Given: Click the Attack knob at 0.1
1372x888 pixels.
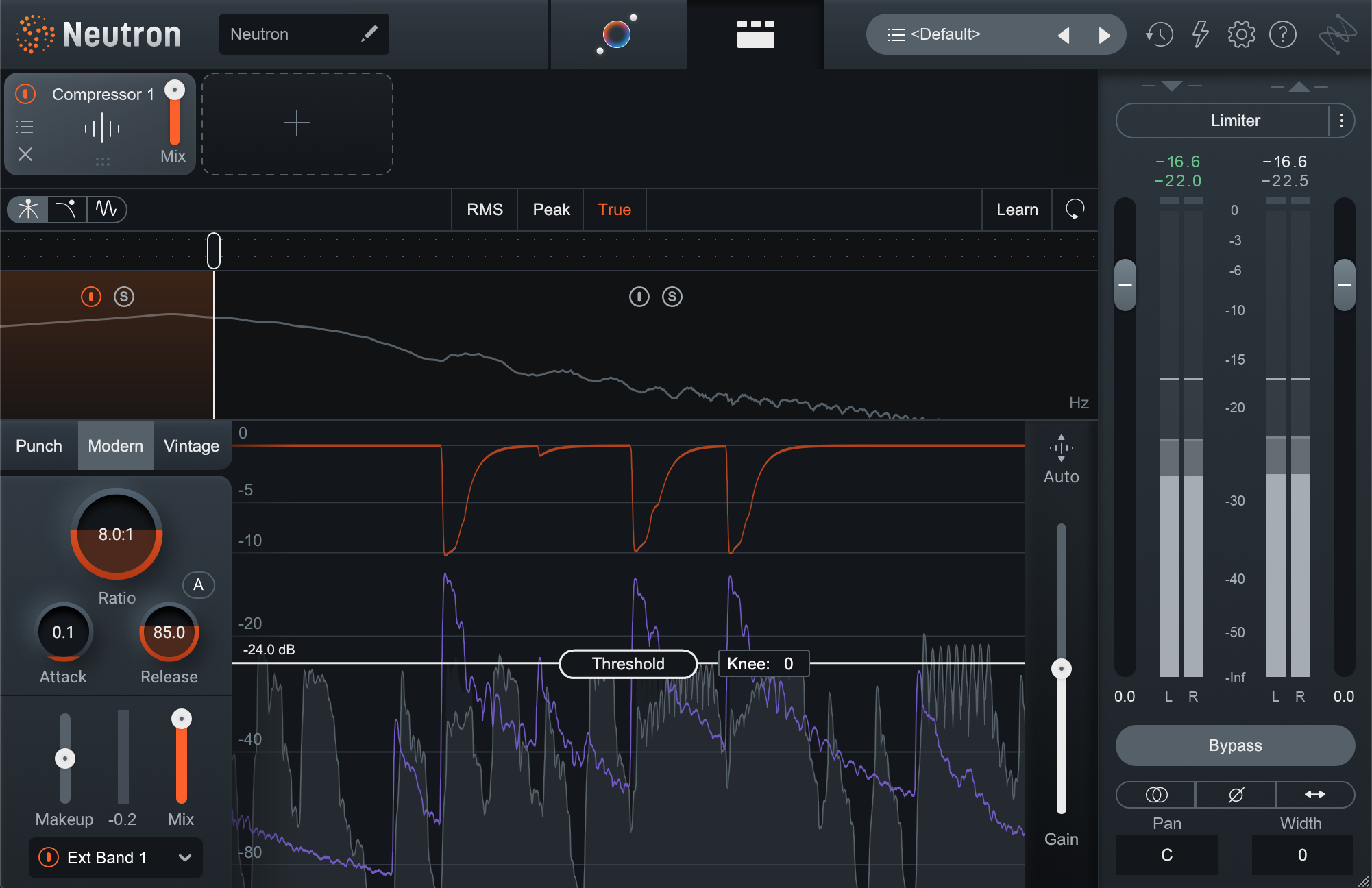Looking at the screenshot, I should tap(63, 632).
